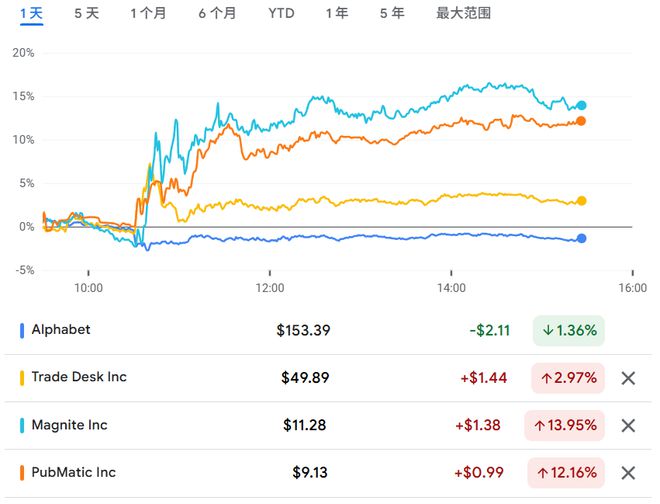Open the Magnite Inc stock row
This screenshot has height=504, width=660.
pyautogui.click(x=69, y=426)
